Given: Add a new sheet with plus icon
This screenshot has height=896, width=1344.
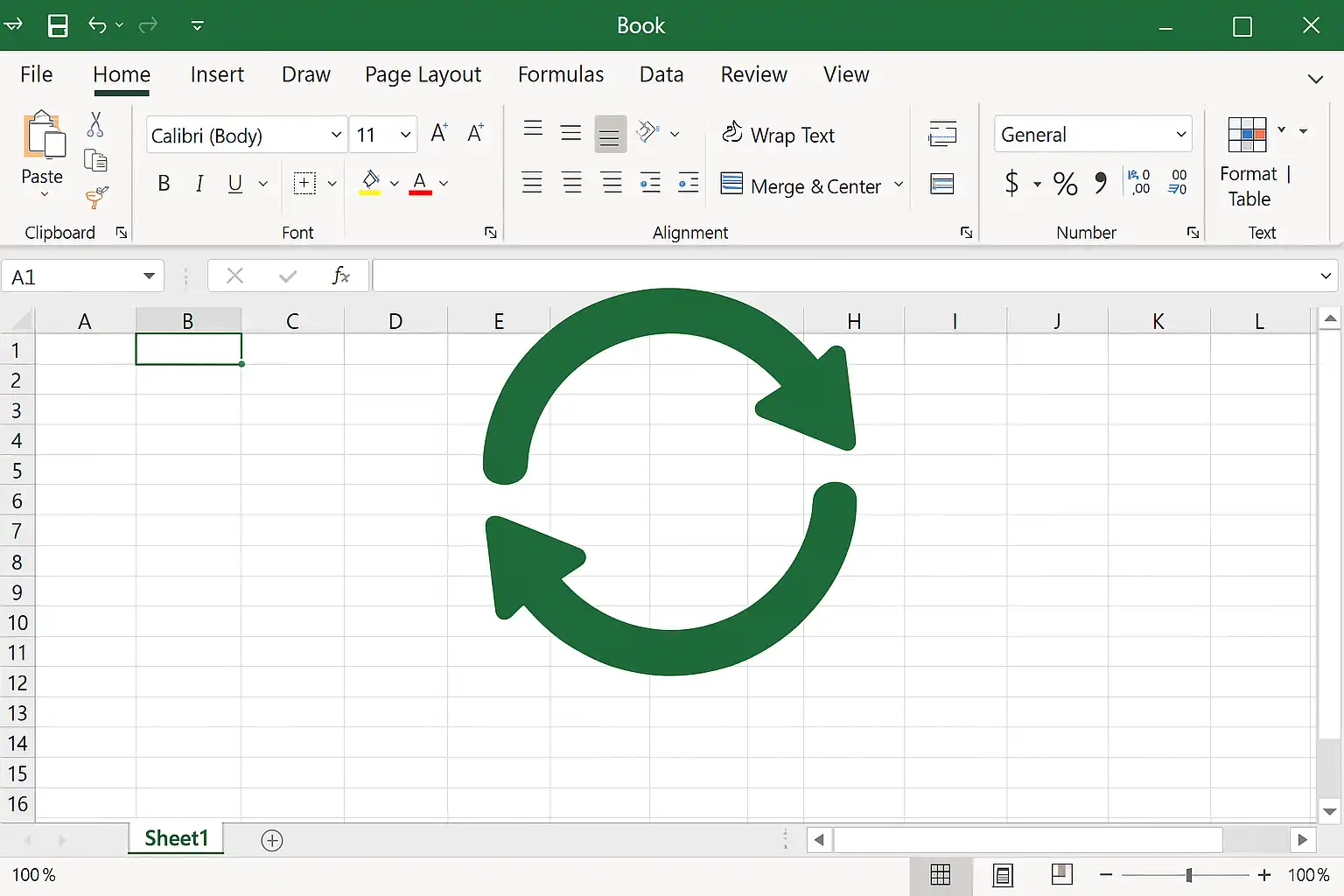Looking at the screenshot, I should pyautogui.click(x=272, y=841).
